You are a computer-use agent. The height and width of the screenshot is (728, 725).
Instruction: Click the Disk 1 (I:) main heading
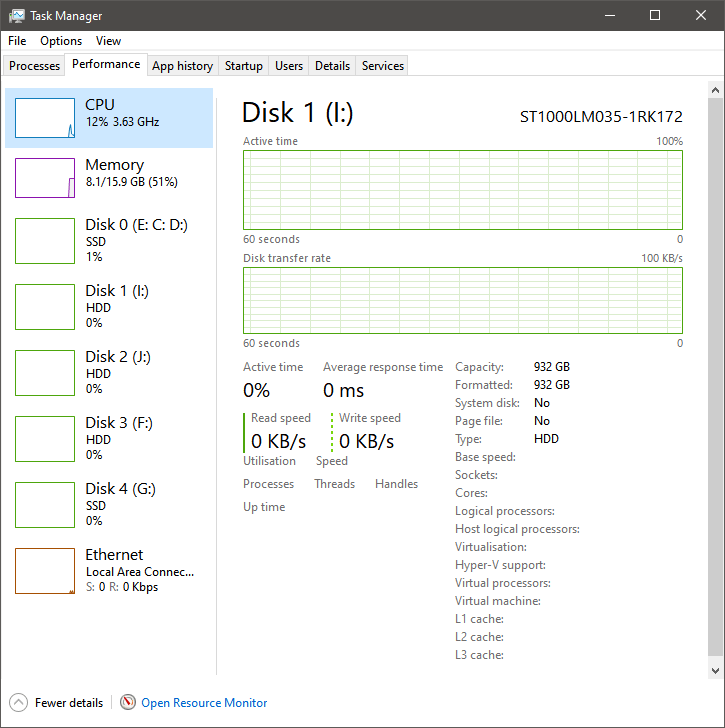tap(298, 113)
